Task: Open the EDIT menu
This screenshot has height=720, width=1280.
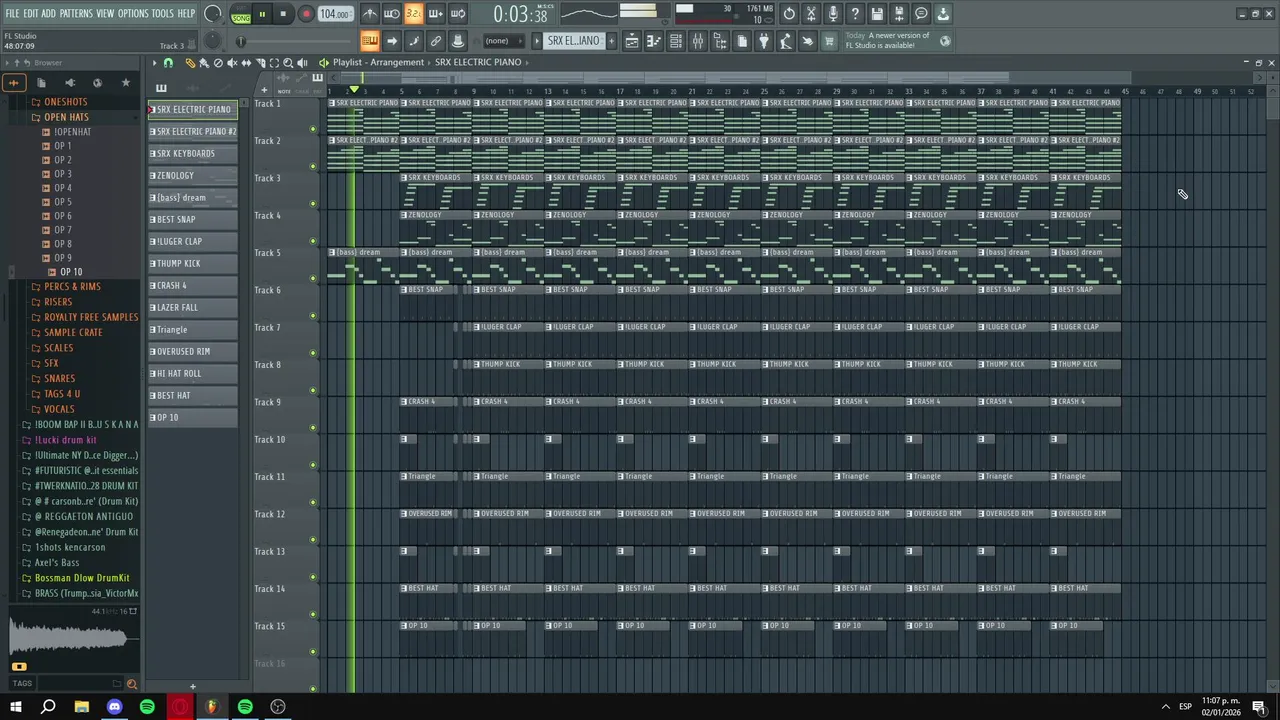Action: tap(31, 13)
